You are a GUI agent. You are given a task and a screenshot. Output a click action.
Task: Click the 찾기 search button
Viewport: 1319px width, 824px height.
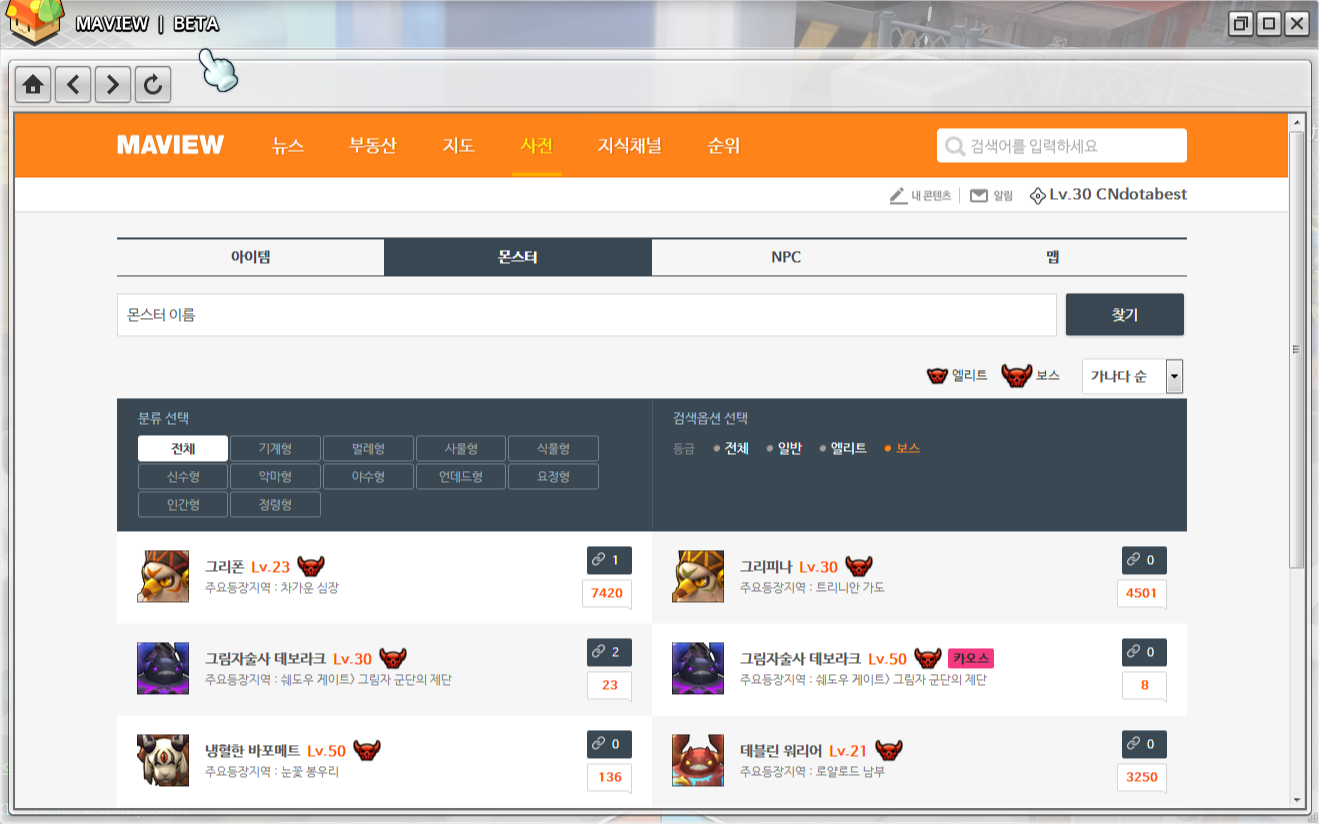coord(1124,315)
